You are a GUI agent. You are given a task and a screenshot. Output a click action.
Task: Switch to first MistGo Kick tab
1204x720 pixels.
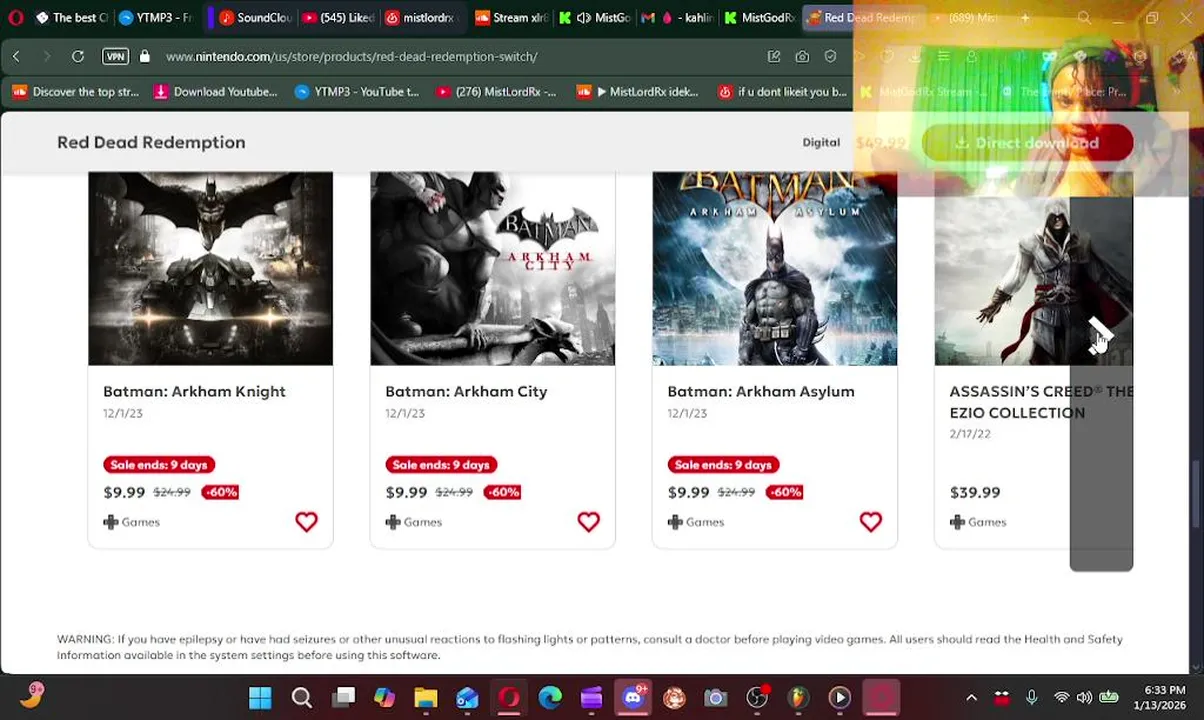594,18
